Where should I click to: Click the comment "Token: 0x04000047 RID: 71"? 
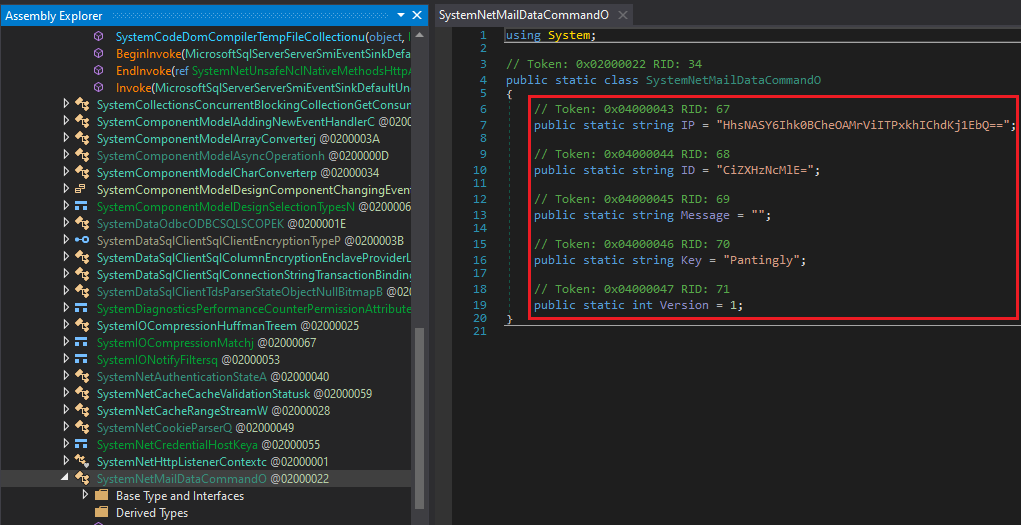(x=632, y=289)
